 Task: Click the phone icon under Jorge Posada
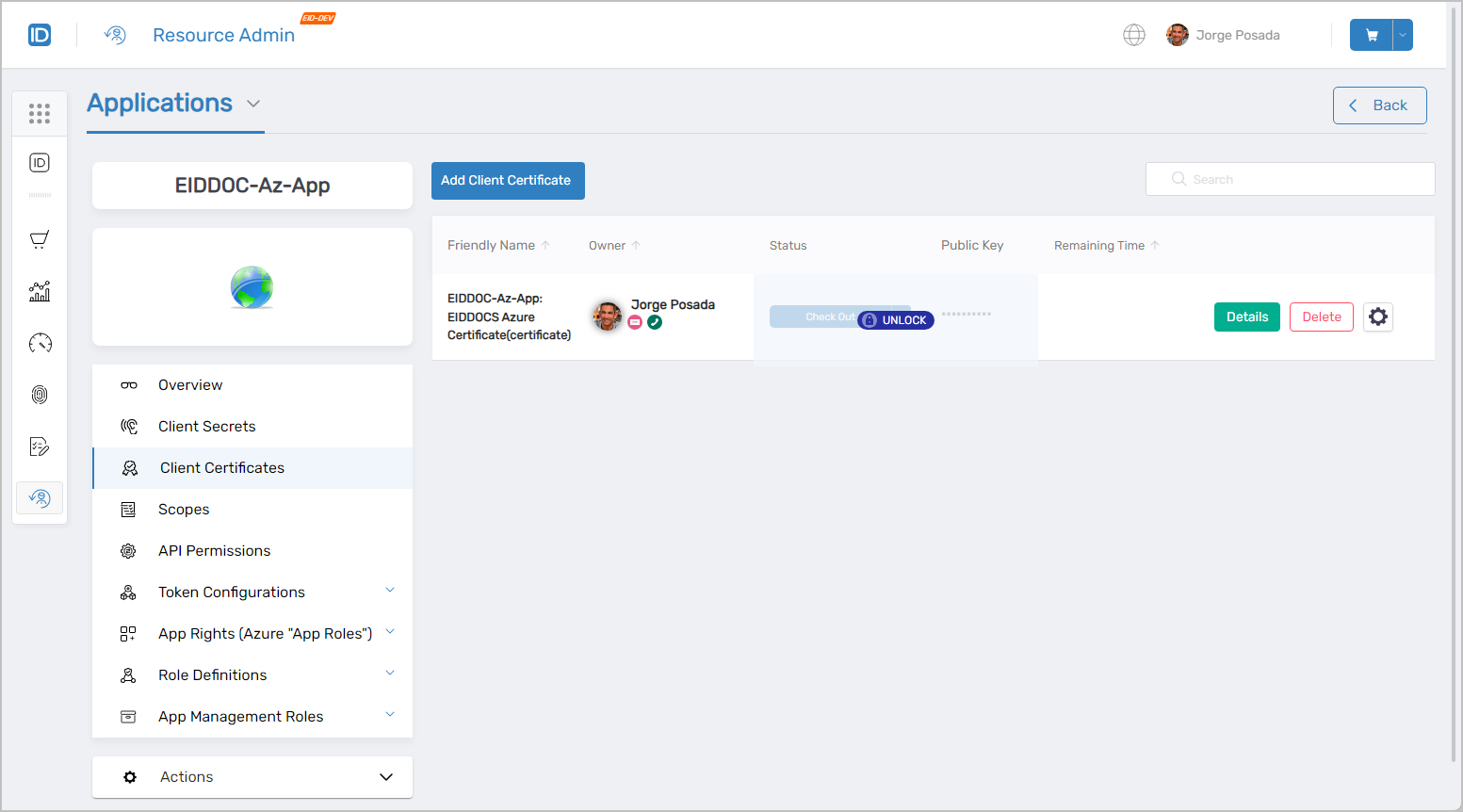[655, 322]
